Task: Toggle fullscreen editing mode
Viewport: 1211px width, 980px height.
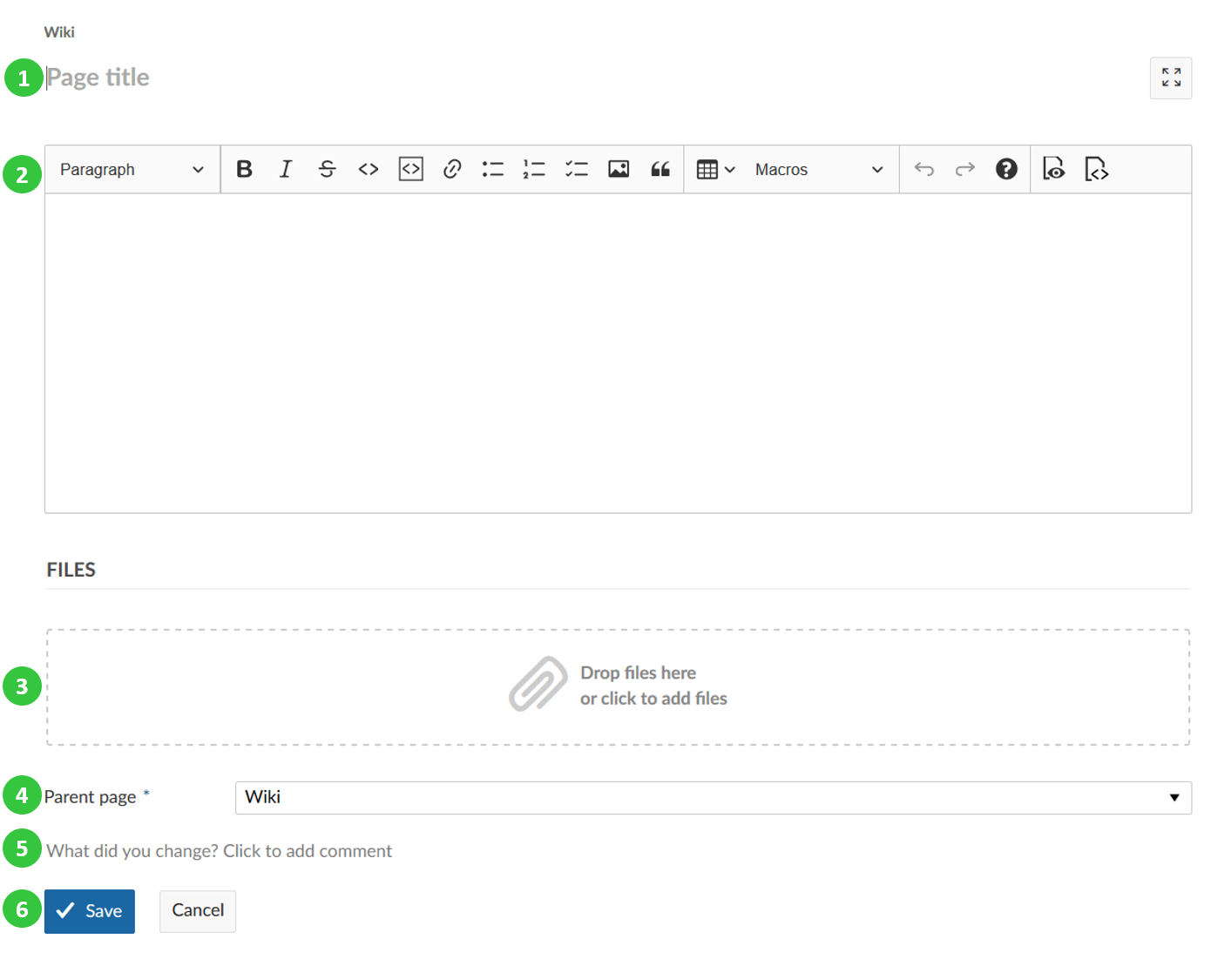Action: click(1171, 78)
